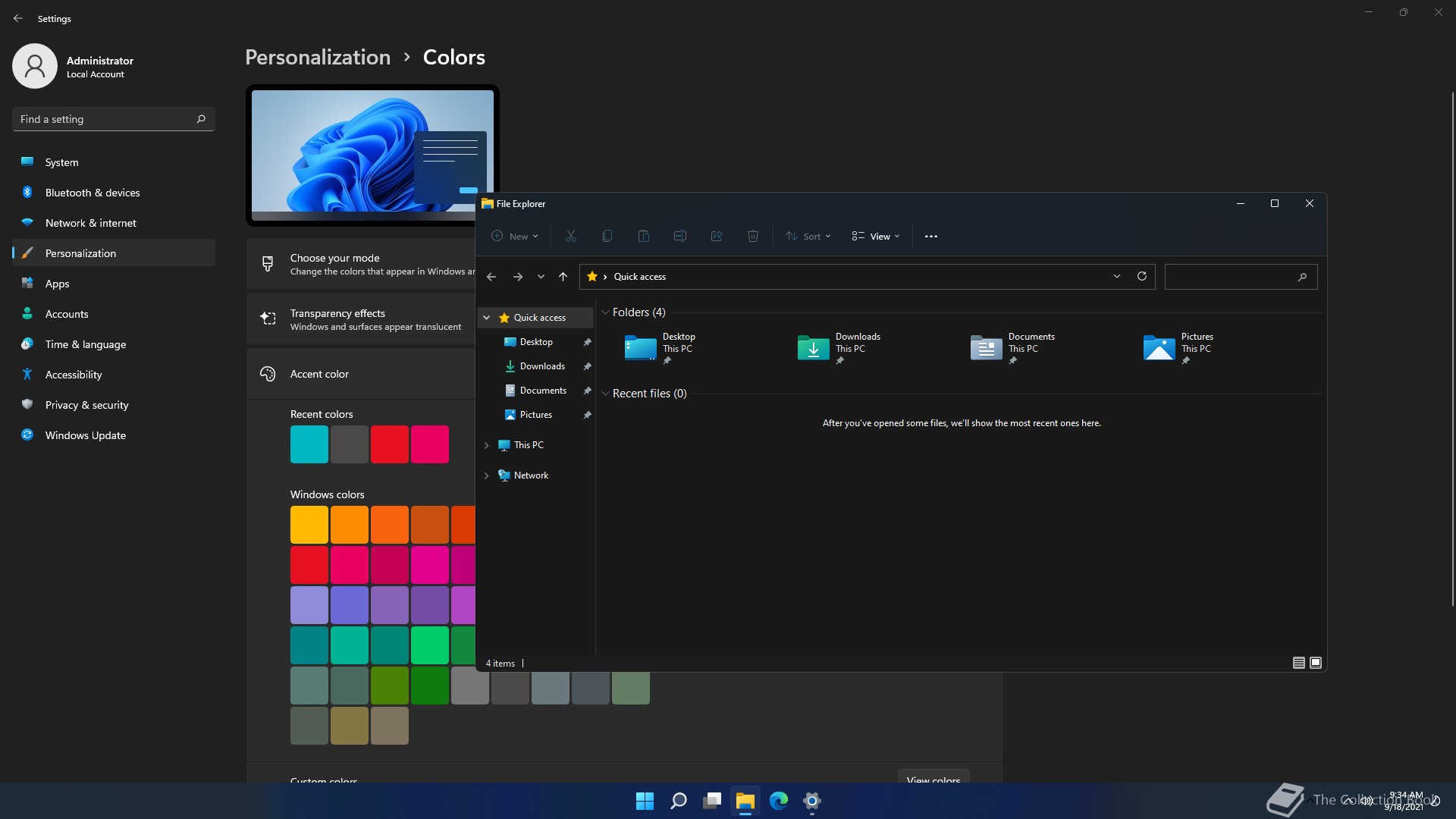Open the Downloads folder icon
The height and width of the screenshot is (819, 1456).
click(813, 348)
